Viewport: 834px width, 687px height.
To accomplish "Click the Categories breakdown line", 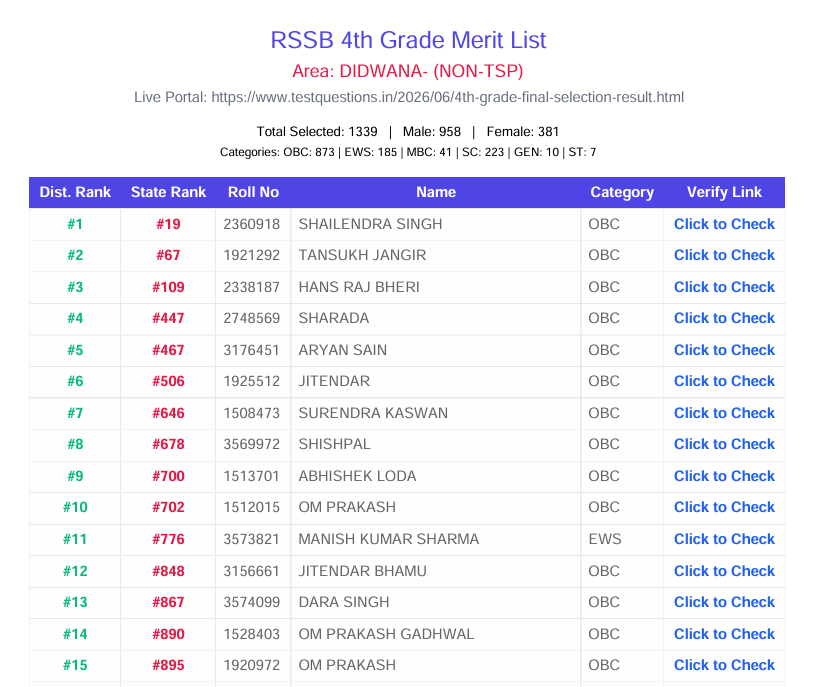I will click(408, 152).
